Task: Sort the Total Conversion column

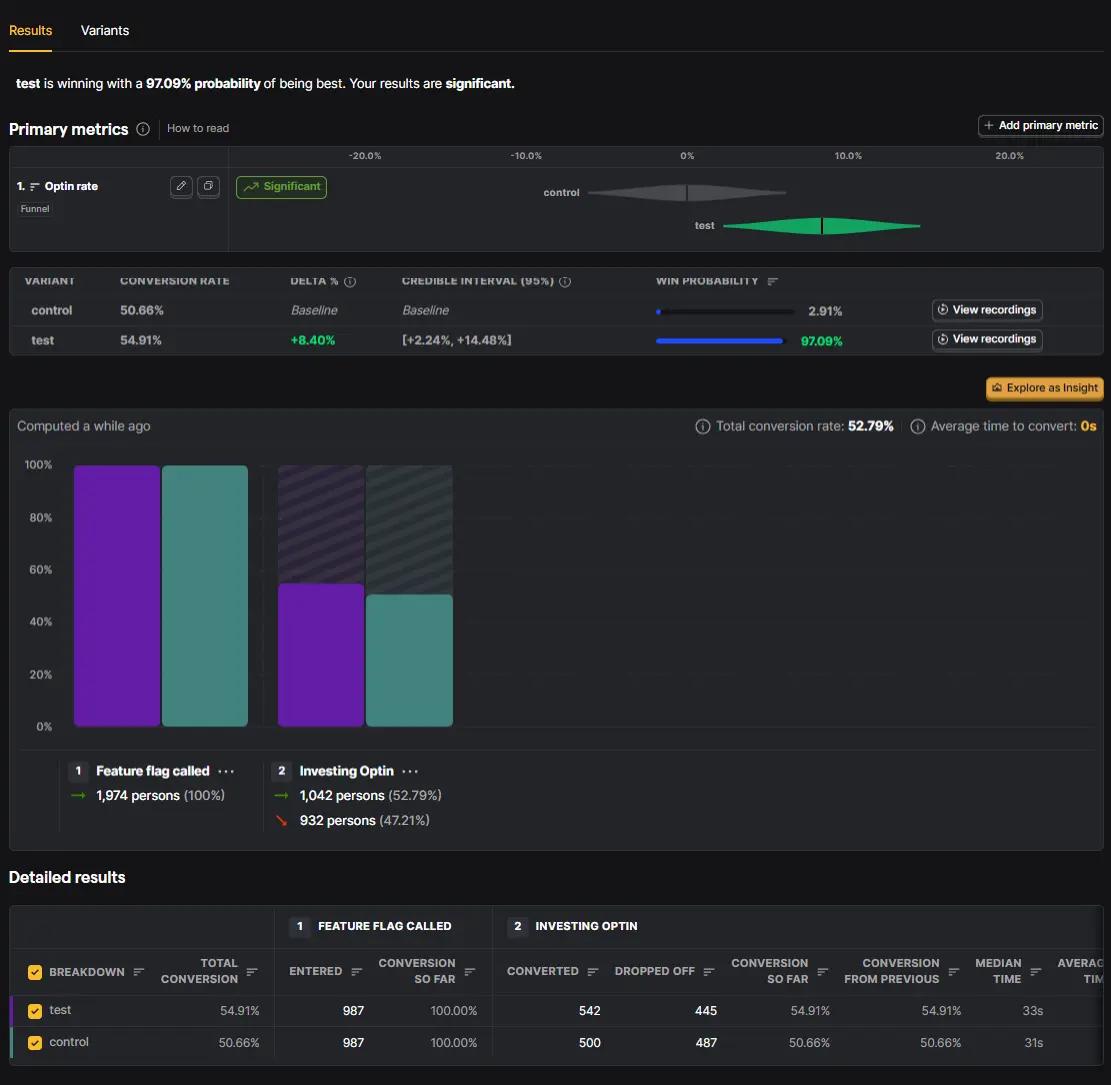Action: click(x=252, y=972)
